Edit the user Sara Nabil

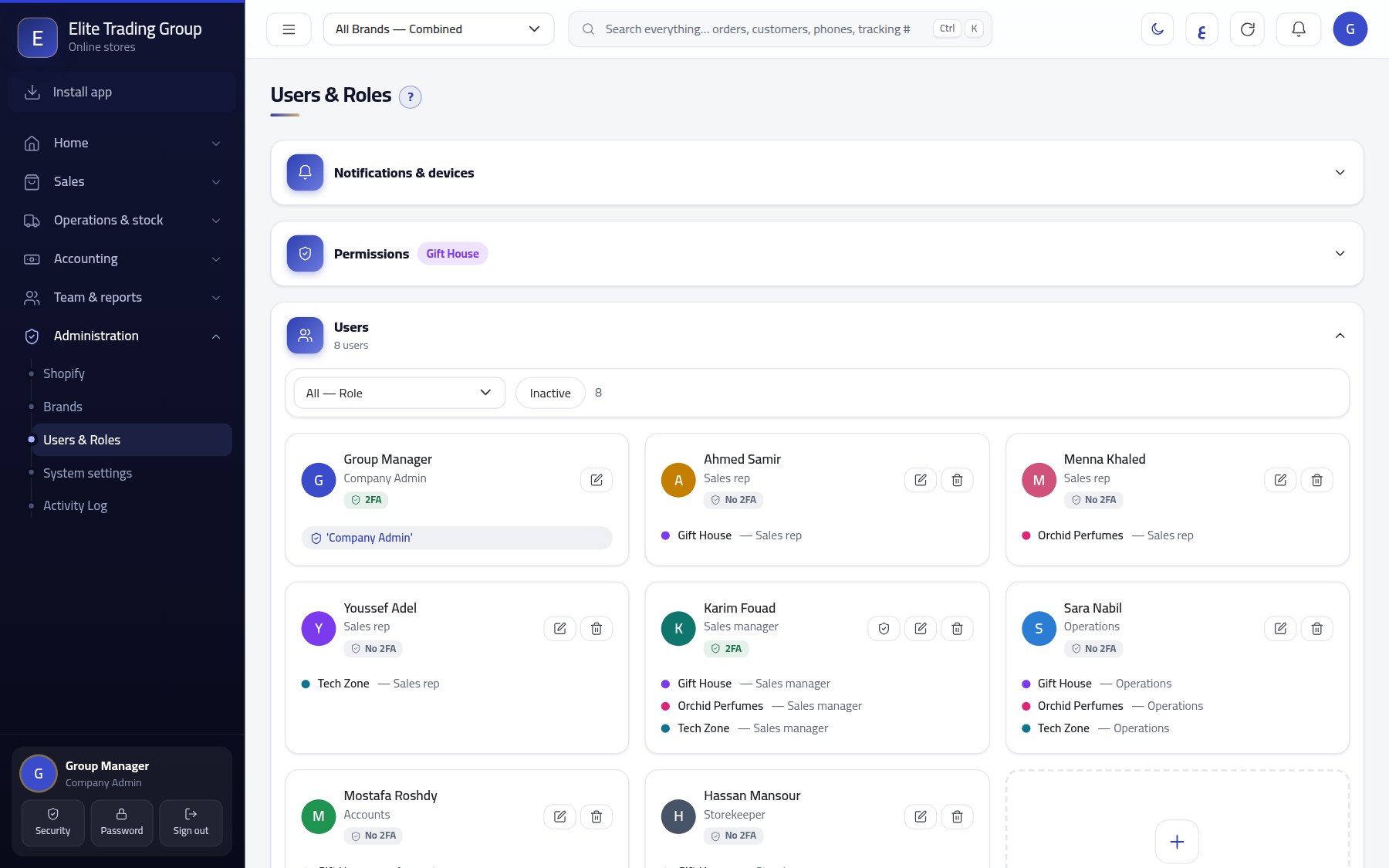1280,629
